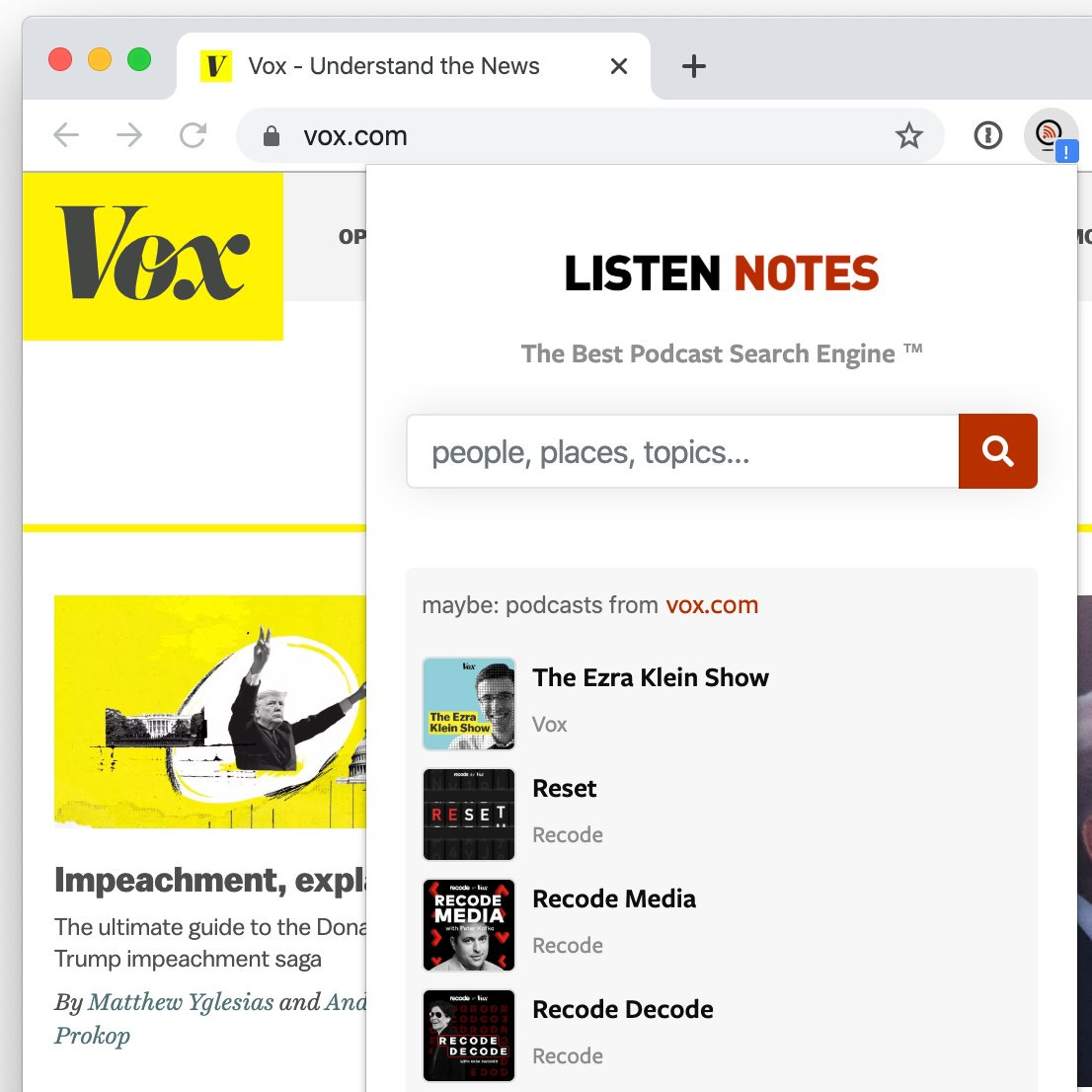The height and width of the screenshot is (1092, 1092).
Task: Reload the page with refresh icon
Action: coord(193,135)
